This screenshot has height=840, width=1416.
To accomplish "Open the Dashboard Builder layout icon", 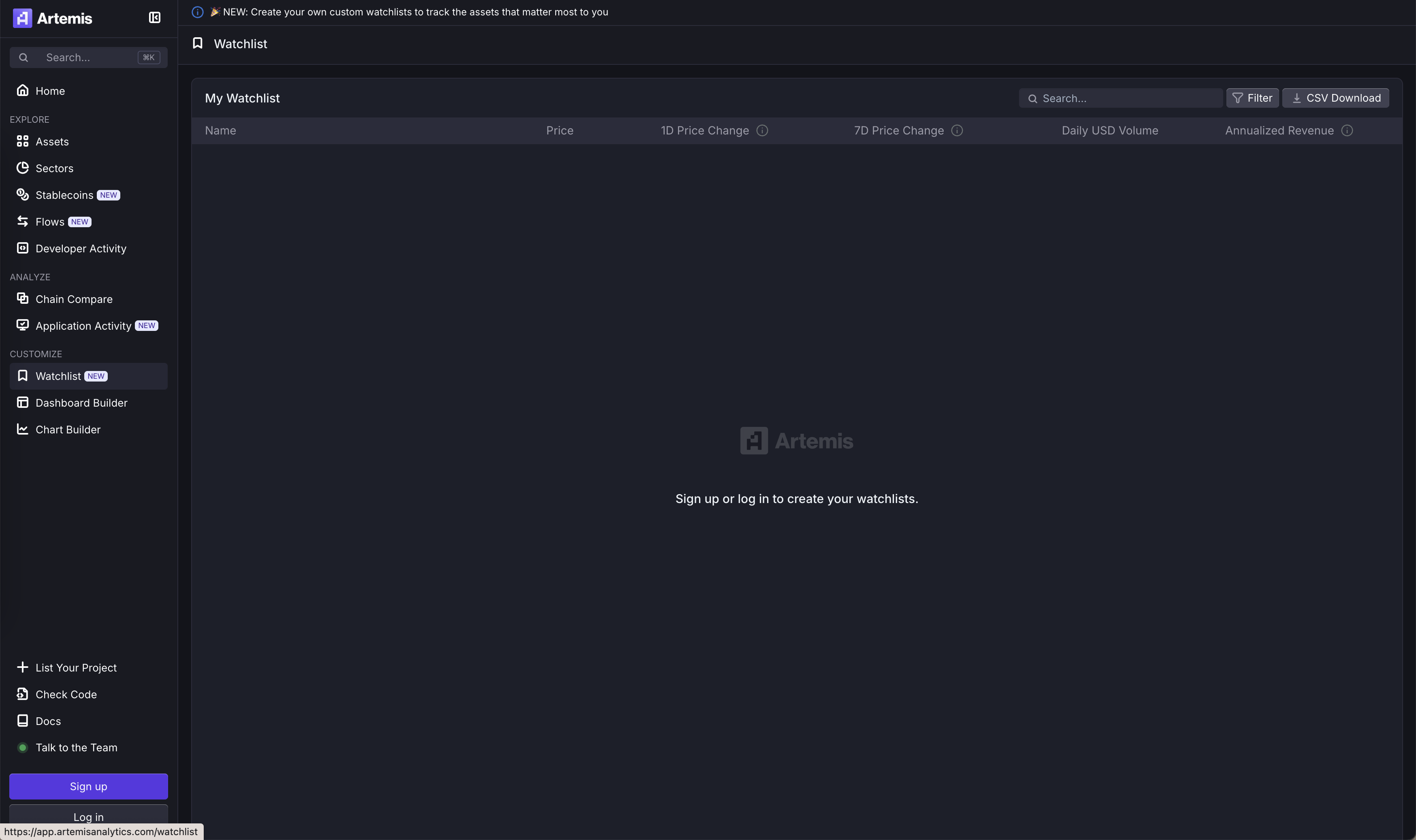I will tap(23, 403).
